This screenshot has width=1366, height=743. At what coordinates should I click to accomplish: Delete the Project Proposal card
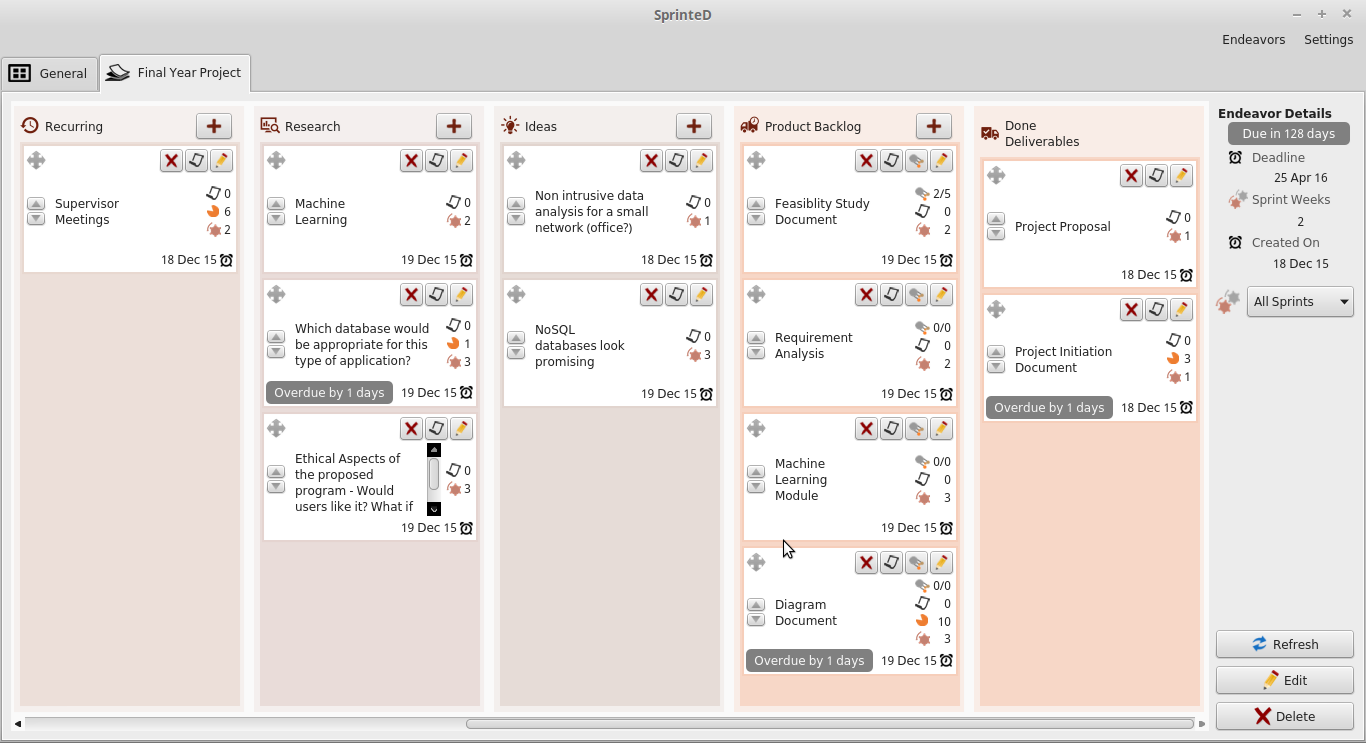coord(1131,176)
